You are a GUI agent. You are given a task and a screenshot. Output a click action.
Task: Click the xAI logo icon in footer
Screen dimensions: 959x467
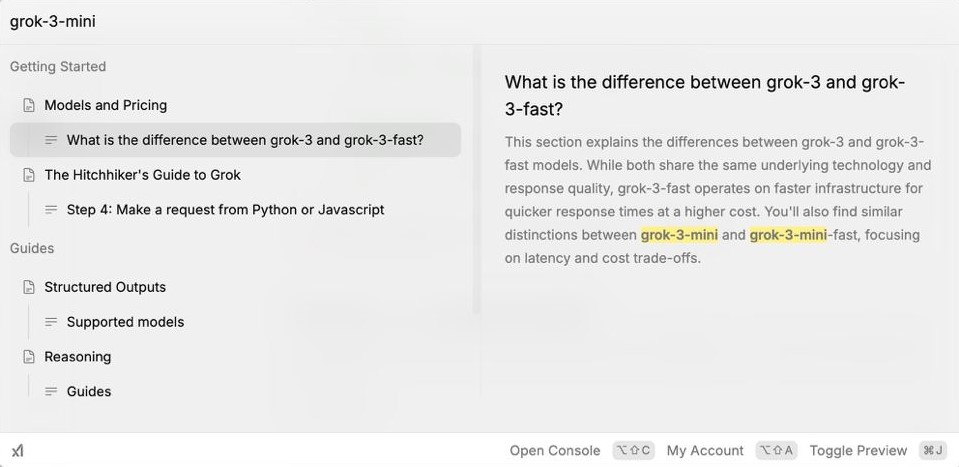tap(18, 451)
